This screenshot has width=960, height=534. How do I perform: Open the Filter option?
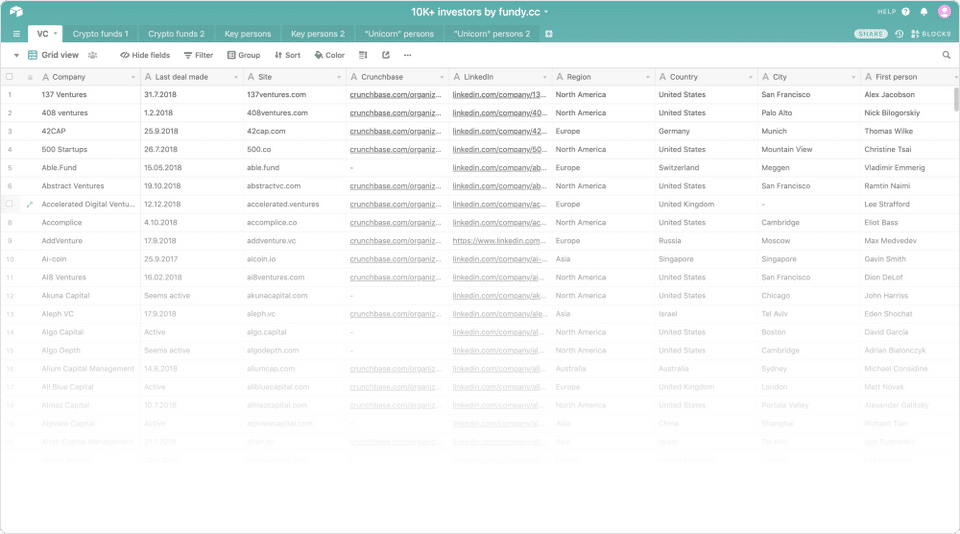tap(198, 55)
